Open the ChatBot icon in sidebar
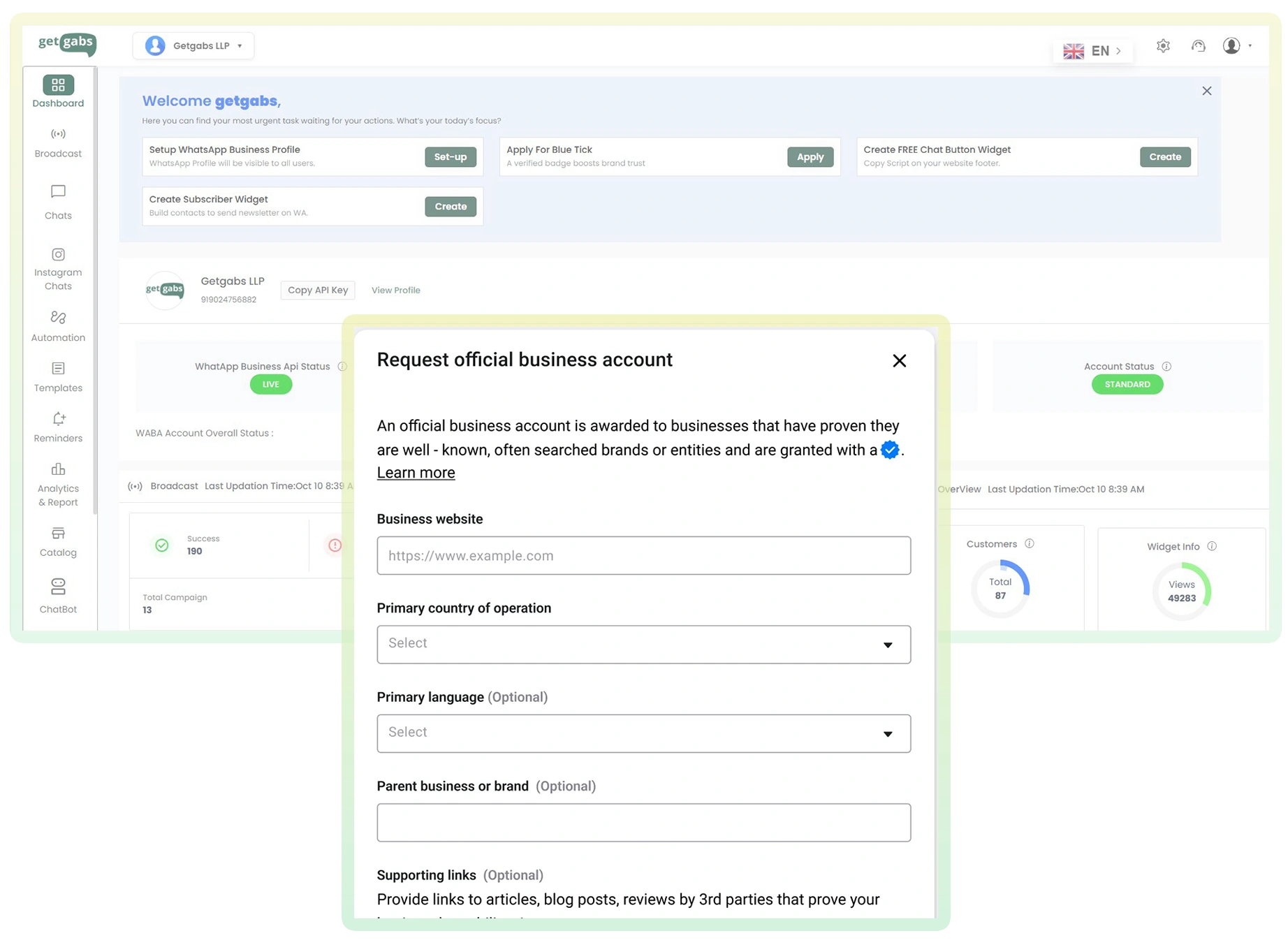 point(58,587)
